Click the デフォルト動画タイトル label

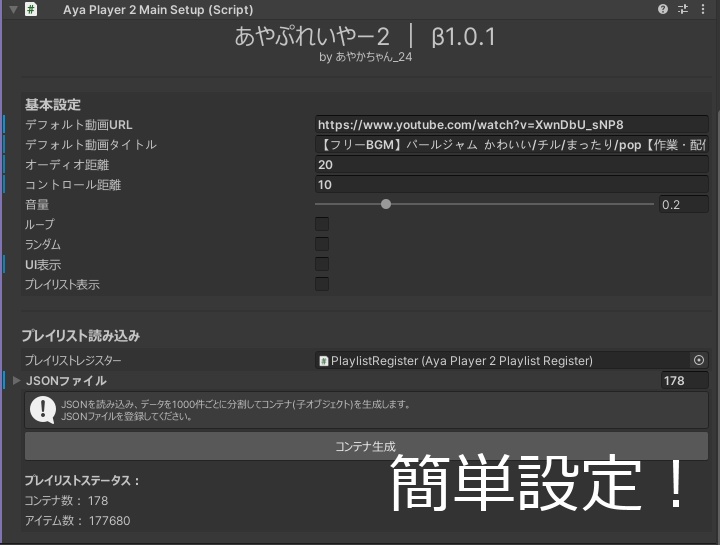[91, 145]
